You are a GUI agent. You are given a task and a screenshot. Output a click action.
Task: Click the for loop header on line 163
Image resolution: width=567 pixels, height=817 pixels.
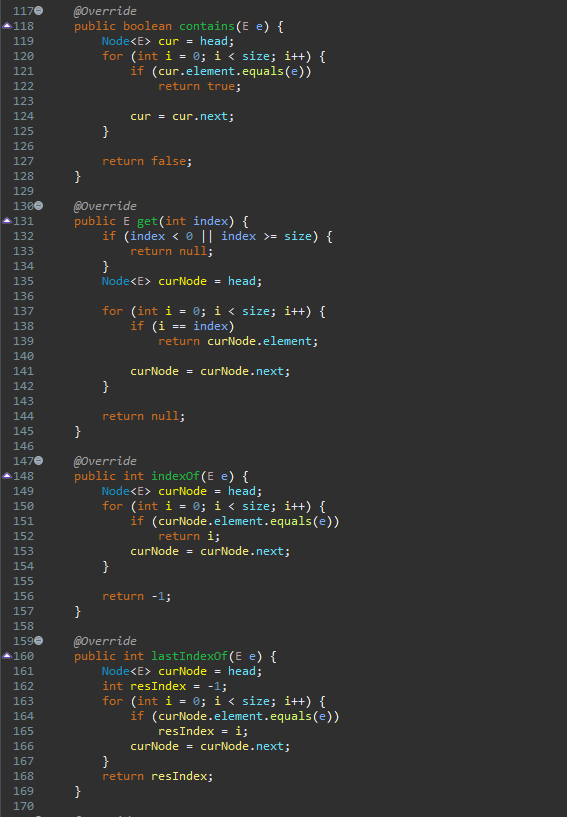[214, 701]
